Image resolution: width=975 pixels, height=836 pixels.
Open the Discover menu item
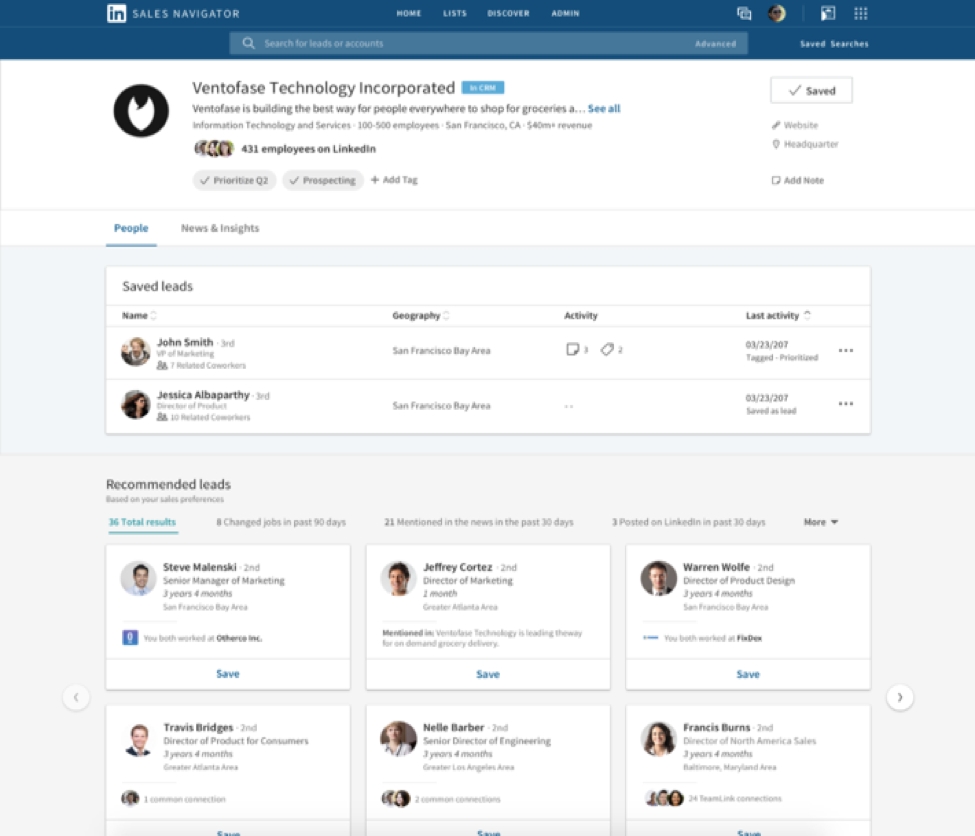[x=508, y=14]
